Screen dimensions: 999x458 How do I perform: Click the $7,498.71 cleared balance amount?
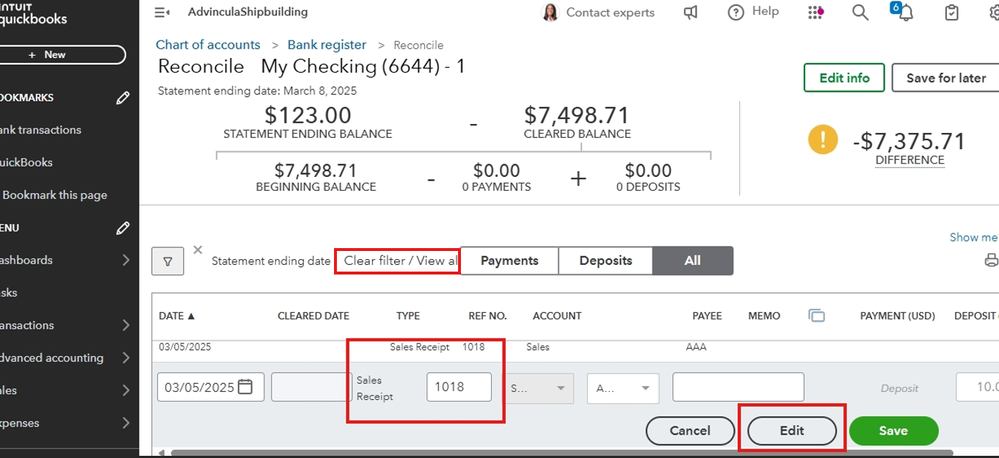coord(577,115)
